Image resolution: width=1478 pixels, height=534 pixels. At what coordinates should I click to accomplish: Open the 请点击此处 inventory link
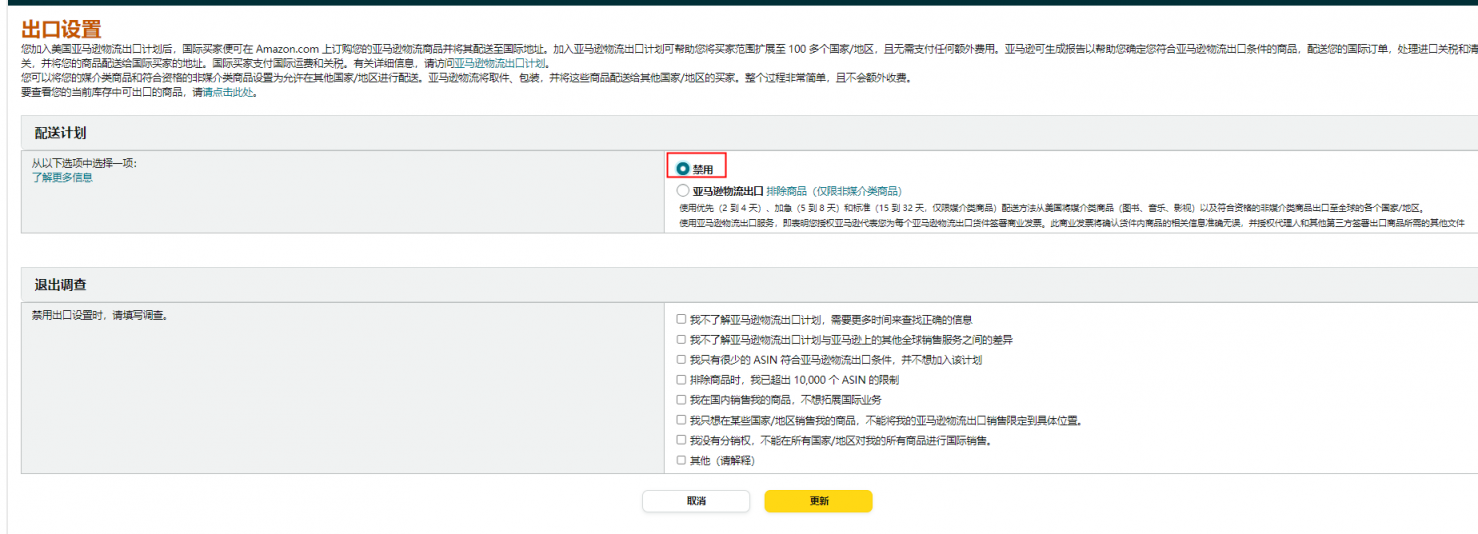228,92
